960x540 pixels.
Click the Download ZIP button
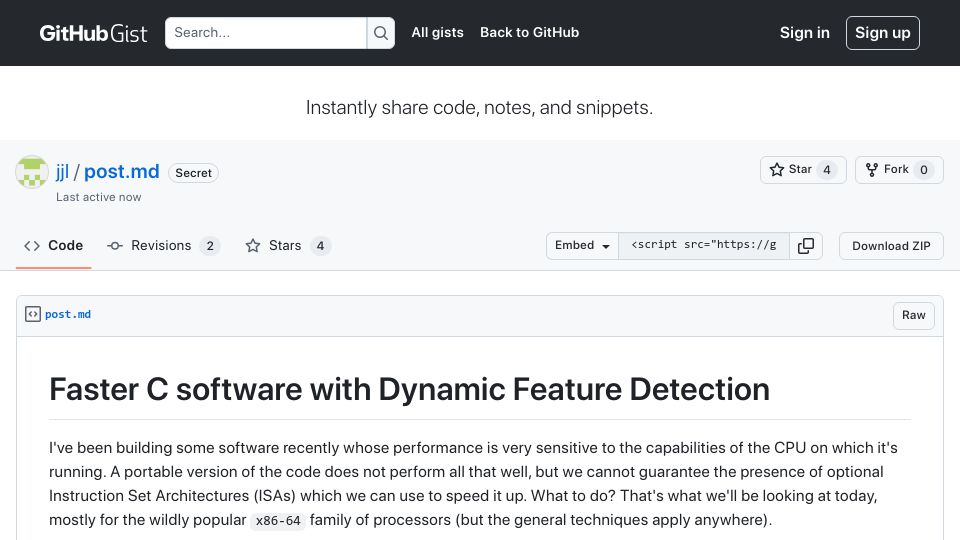(891, 246)
